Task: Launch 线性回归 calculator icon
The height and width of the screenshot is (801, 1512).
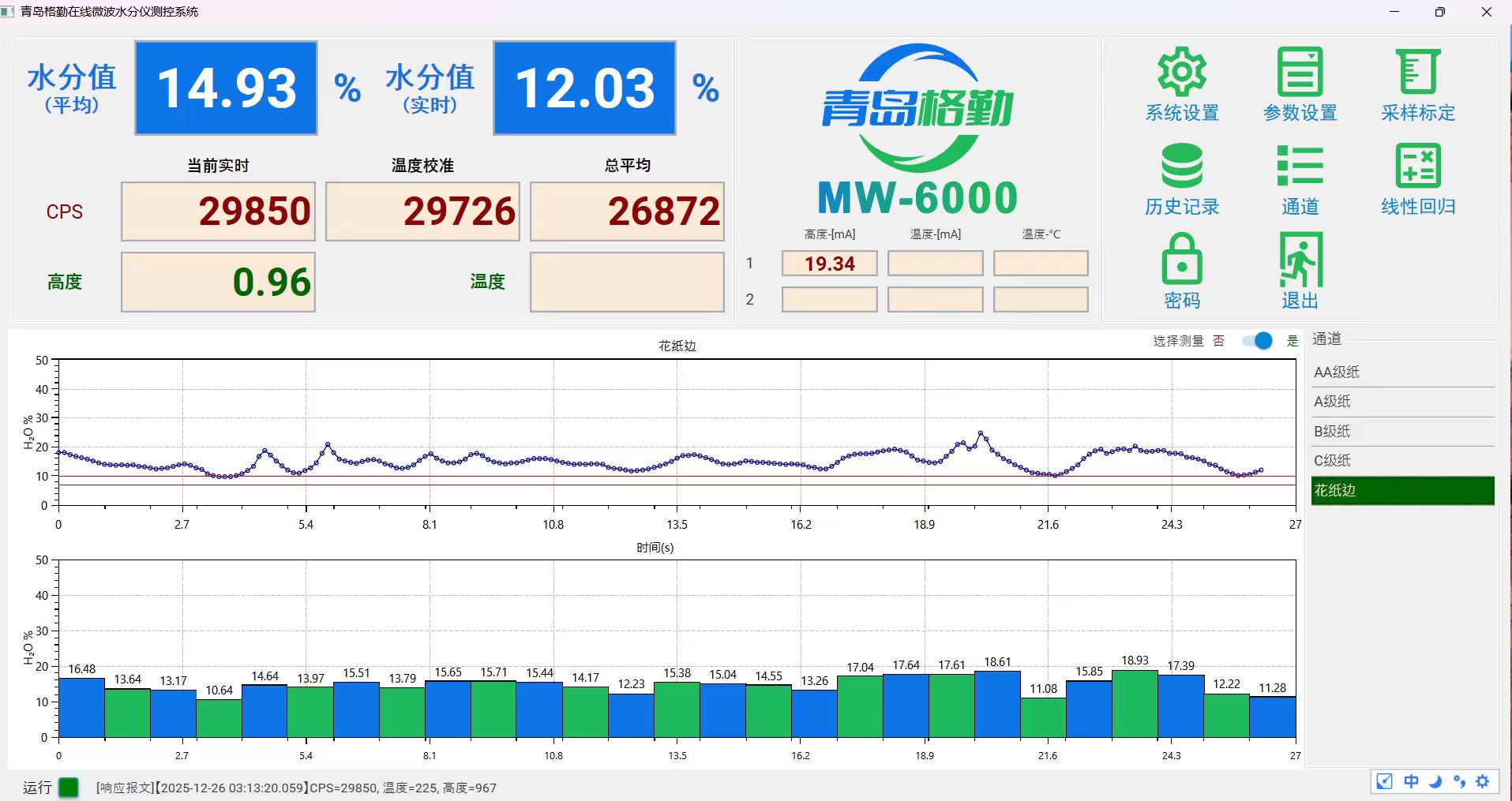Action: tap(1418, 167)
